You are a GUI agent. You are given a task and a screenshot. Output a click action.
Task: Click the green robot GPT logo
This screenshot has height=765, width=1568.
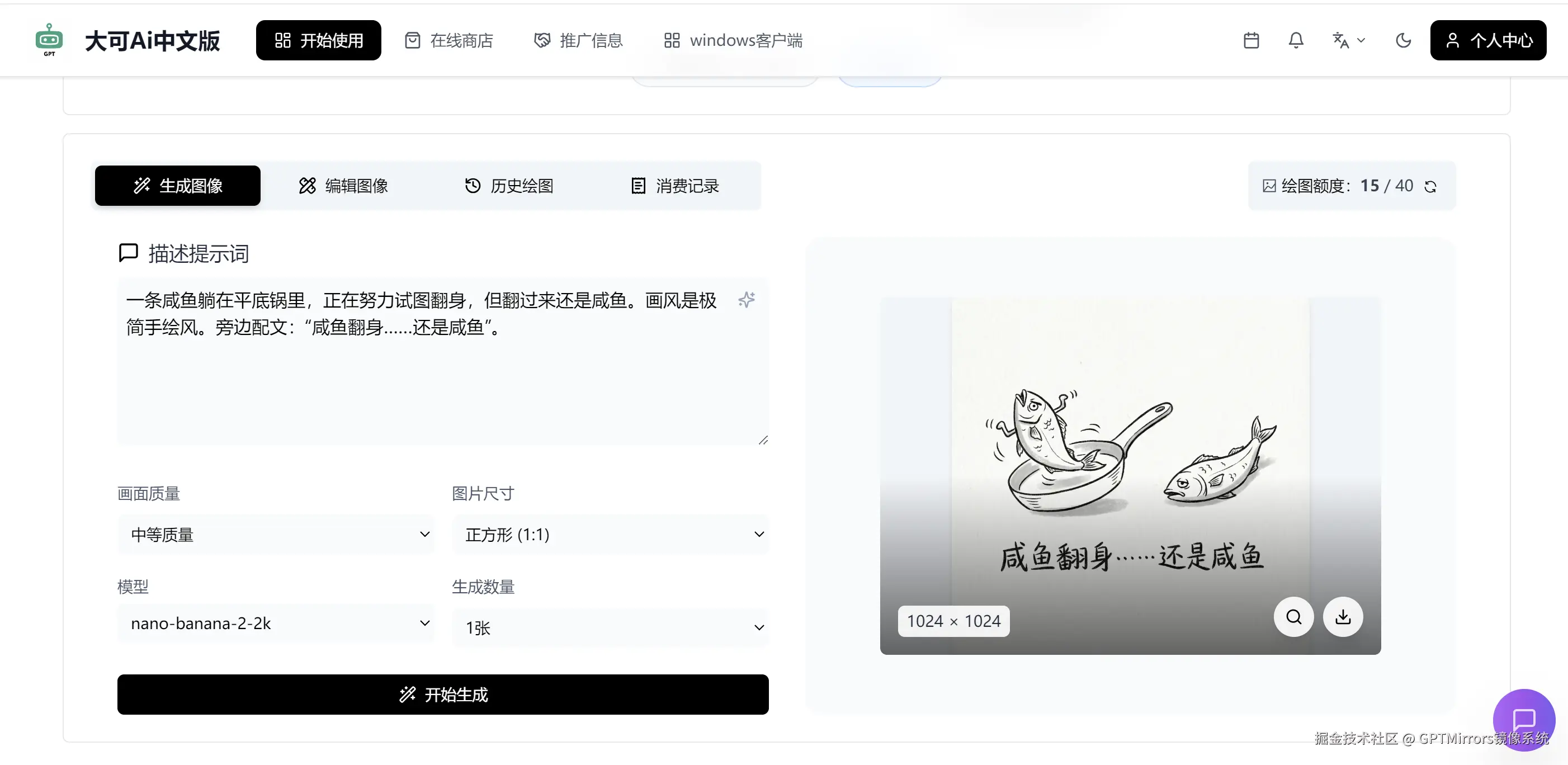click(x=49, y=41)
